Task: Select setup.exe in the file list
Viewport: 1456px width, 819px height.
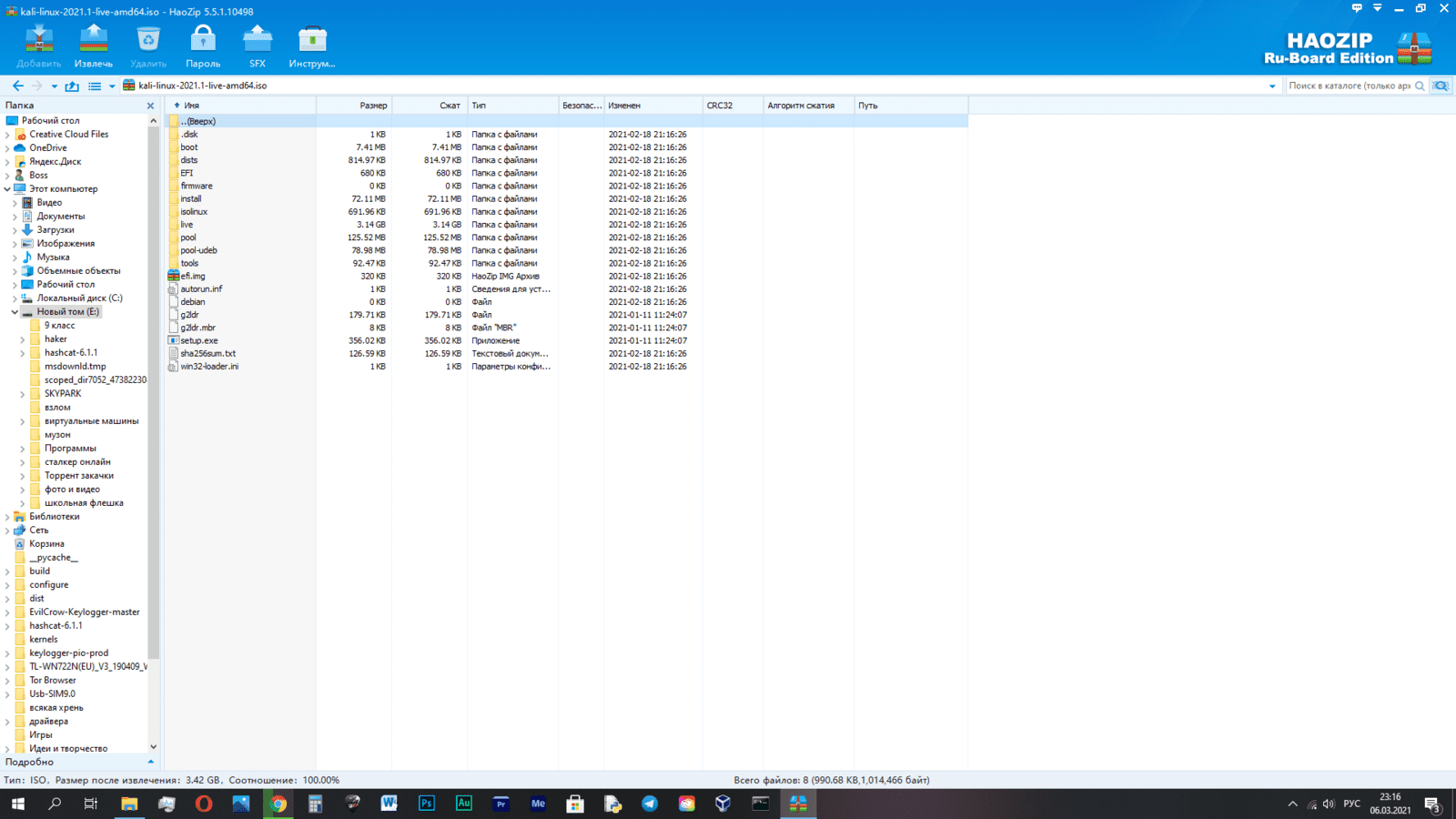Action: click(199, 340)
